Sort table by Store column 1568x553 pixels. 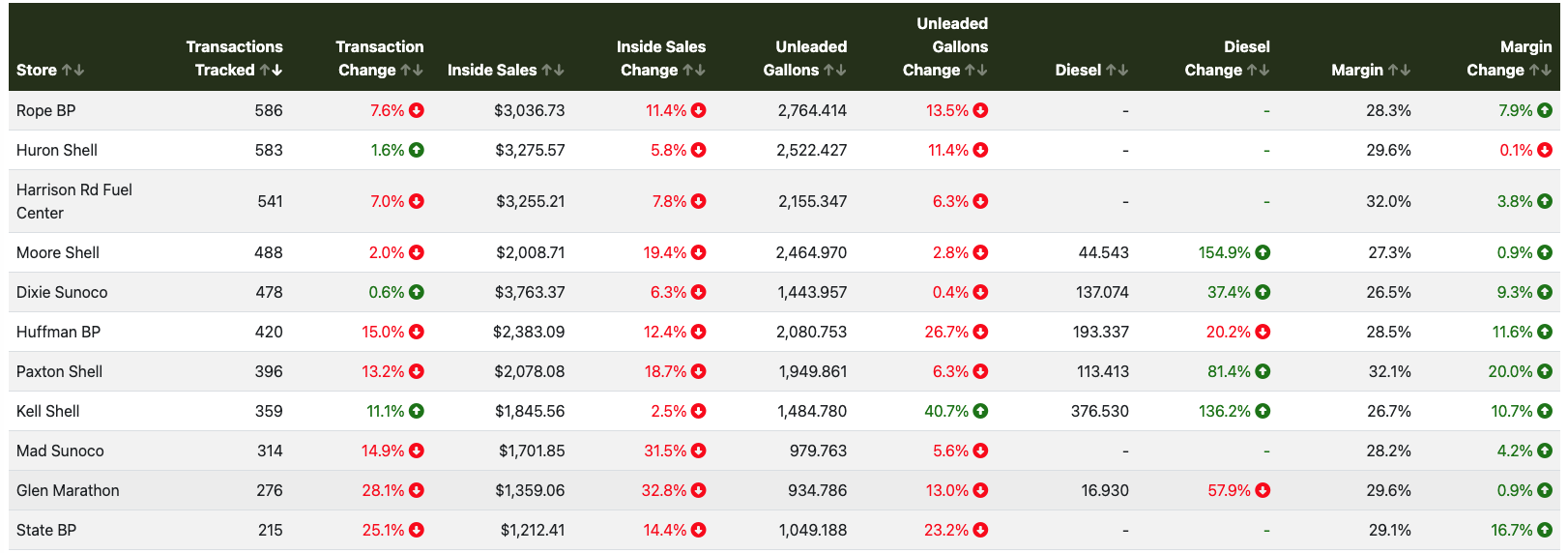tap(73, 71)
